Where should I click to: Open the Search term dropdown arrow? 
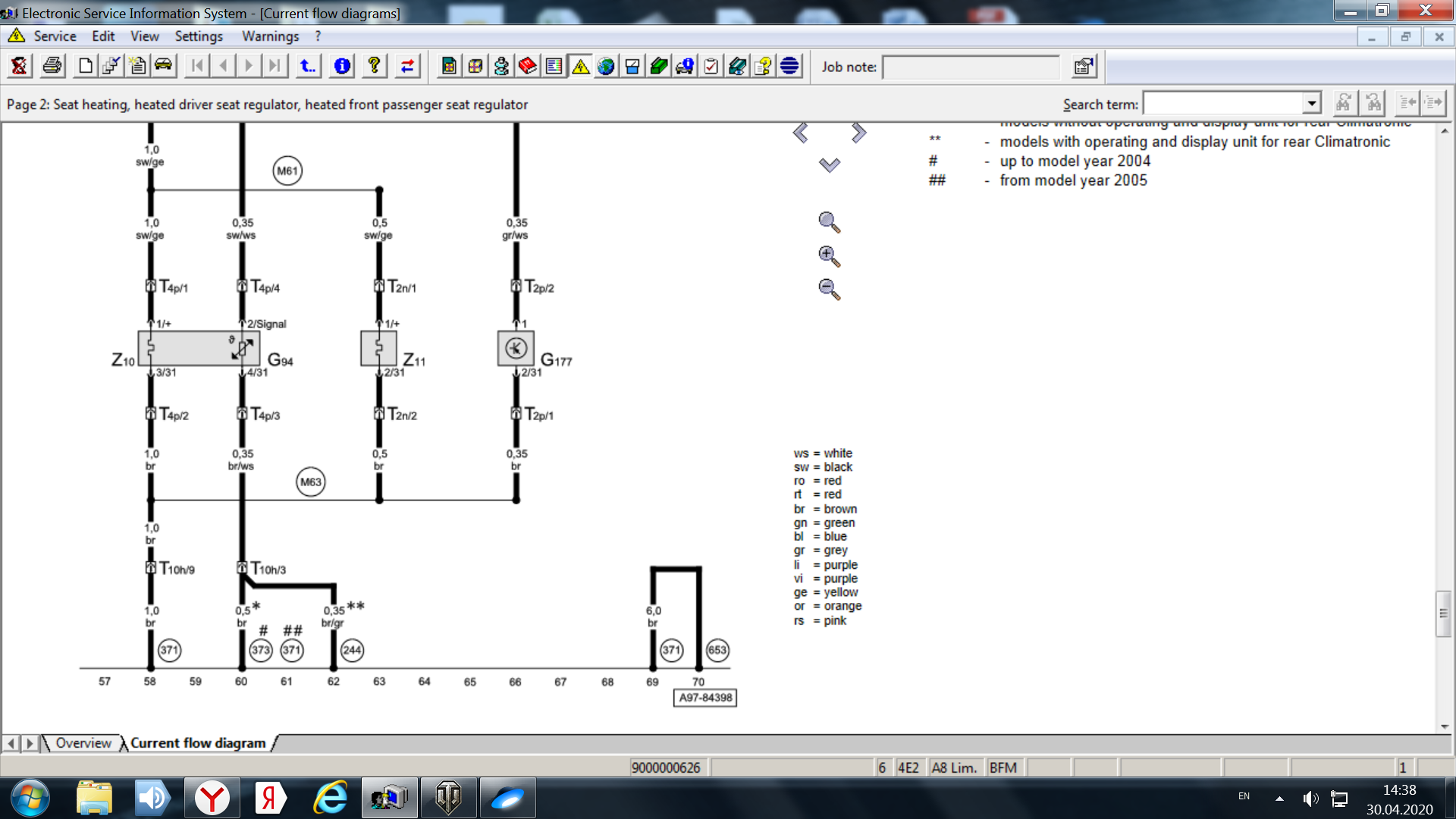[x=1312, y=103]
